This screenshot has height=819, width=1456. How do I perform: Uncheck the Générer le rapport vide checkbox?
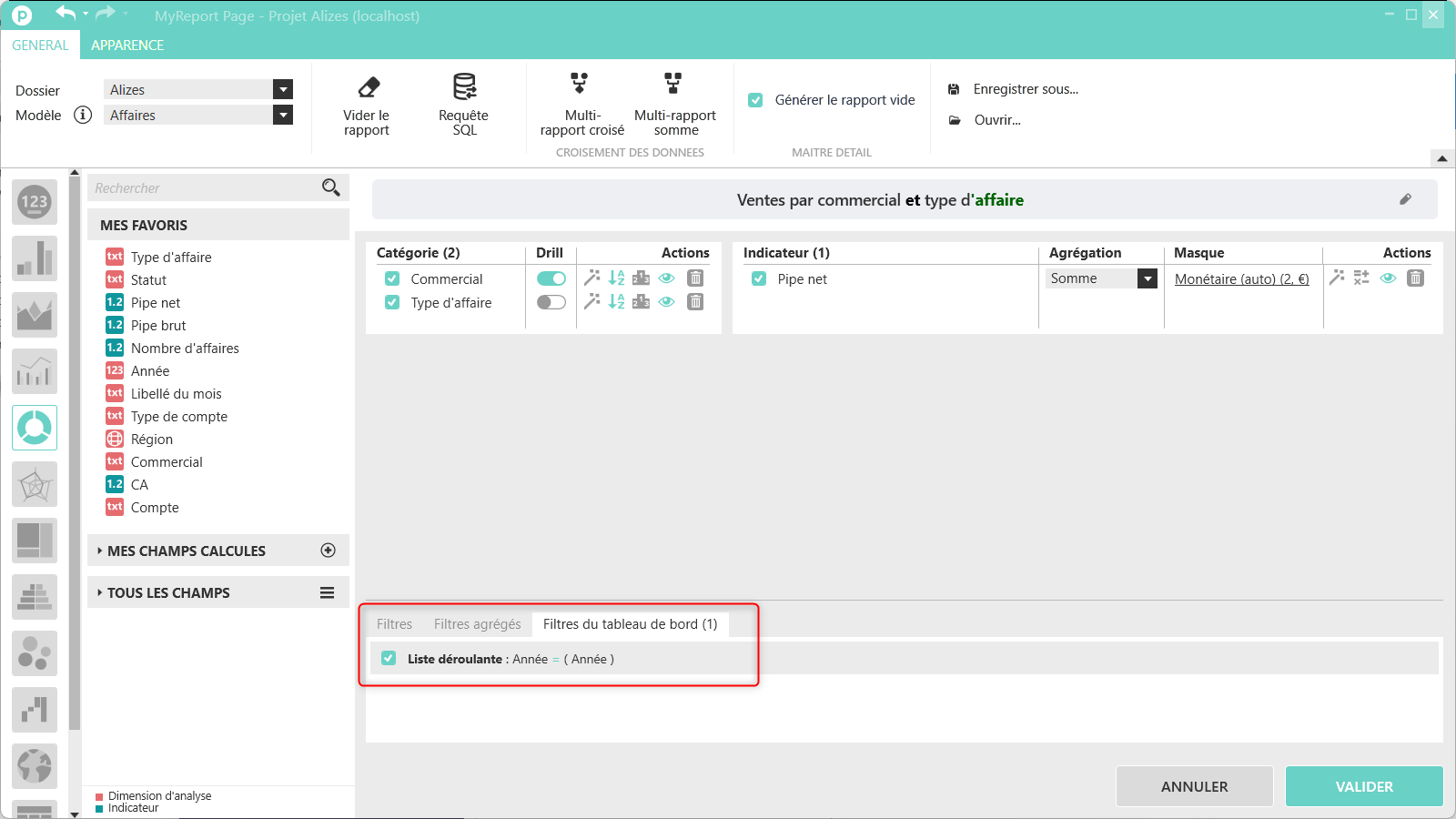pos(755,100)
